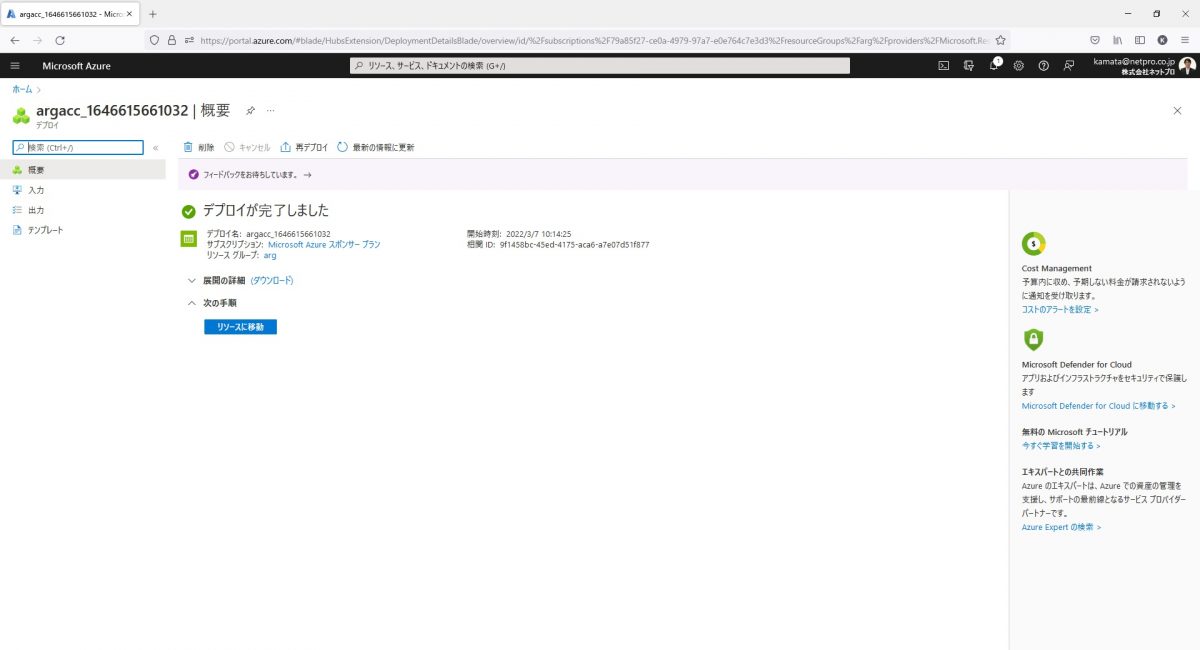Viewport: 1200px width, 650px height.
Task: Click the help question mark icon
Action: [1044, 66]
